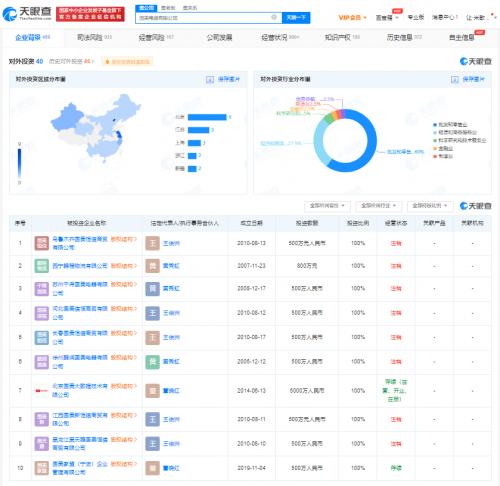Open the company logo in row 9
500x486 pixels.
pos(42,443)
